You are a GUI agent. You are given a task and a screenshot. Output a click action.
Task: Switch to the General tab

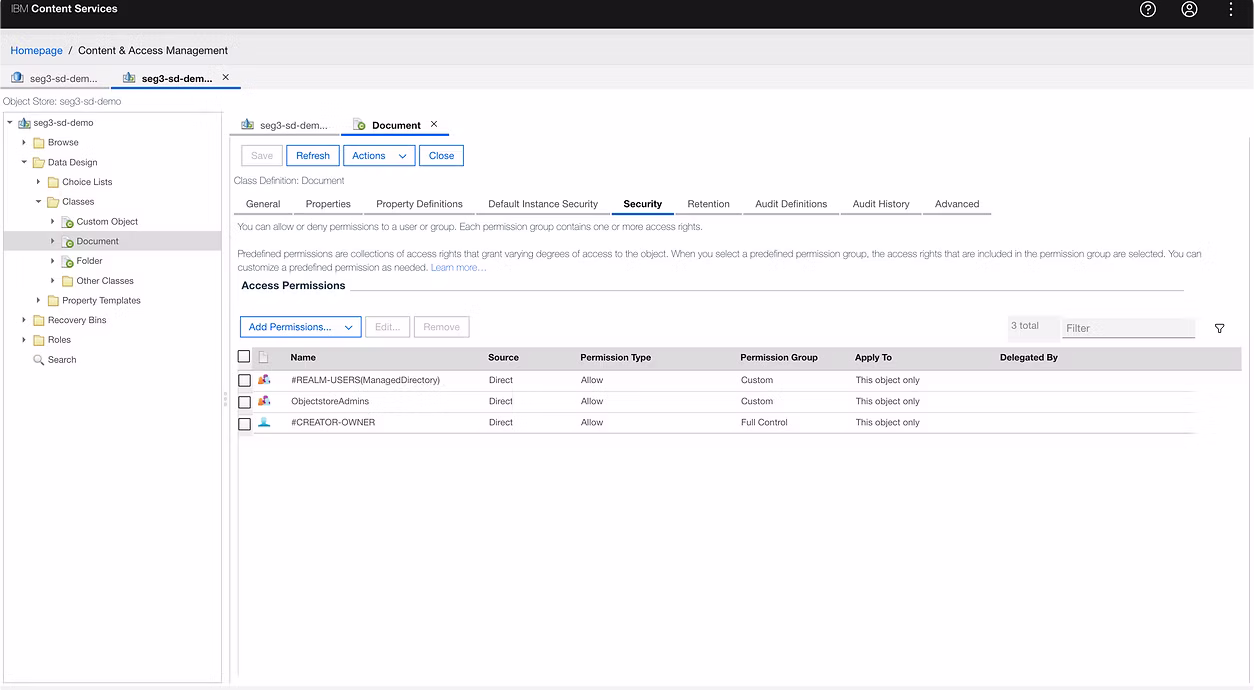tap(263, 204)
